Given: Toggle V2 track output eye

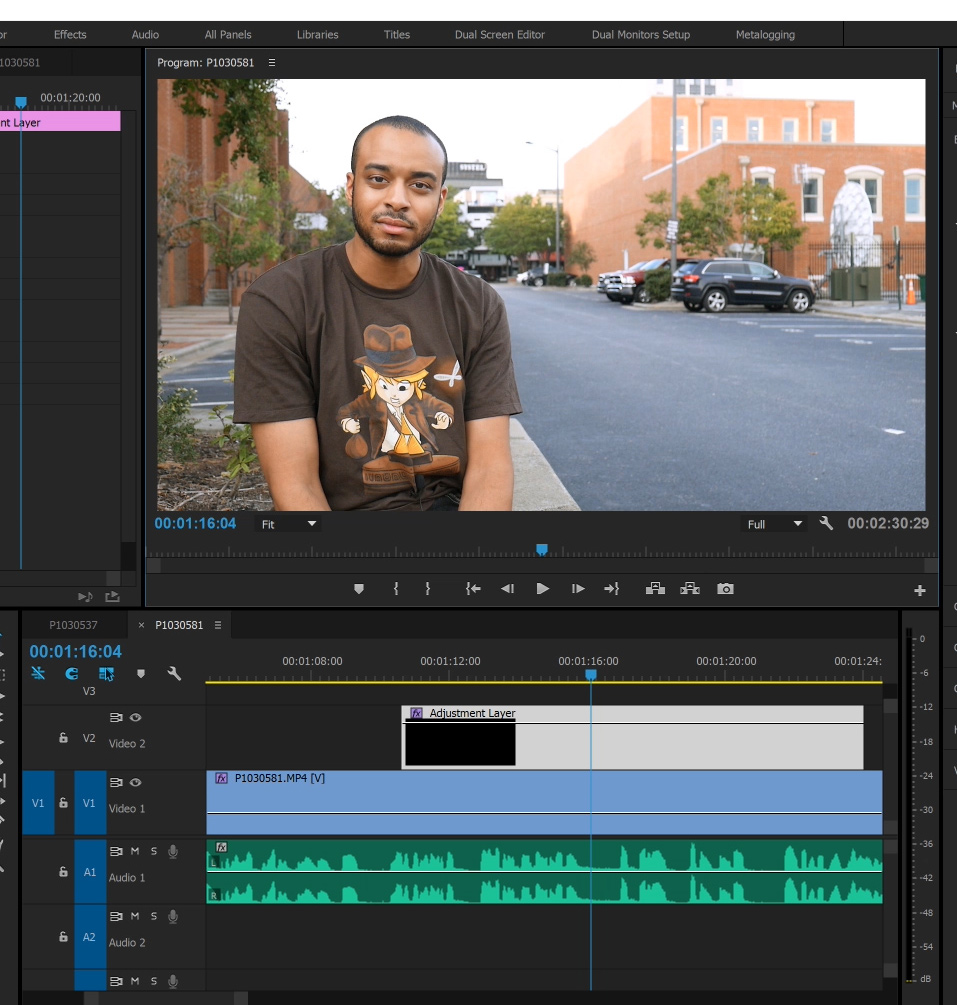Looking at the screenshot, I should coord(135,717).
